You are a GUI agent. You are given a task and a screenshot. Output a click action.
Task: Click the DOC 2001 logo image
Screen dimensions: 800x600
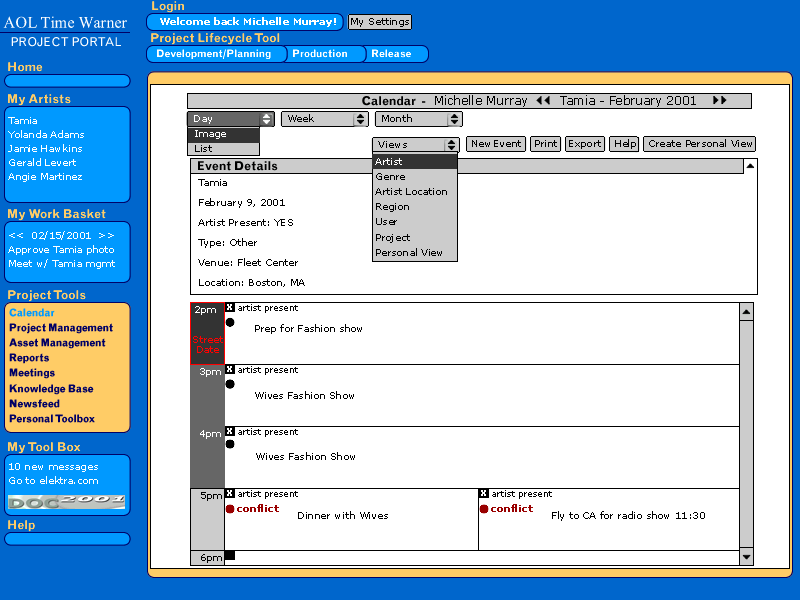[67, 499]
